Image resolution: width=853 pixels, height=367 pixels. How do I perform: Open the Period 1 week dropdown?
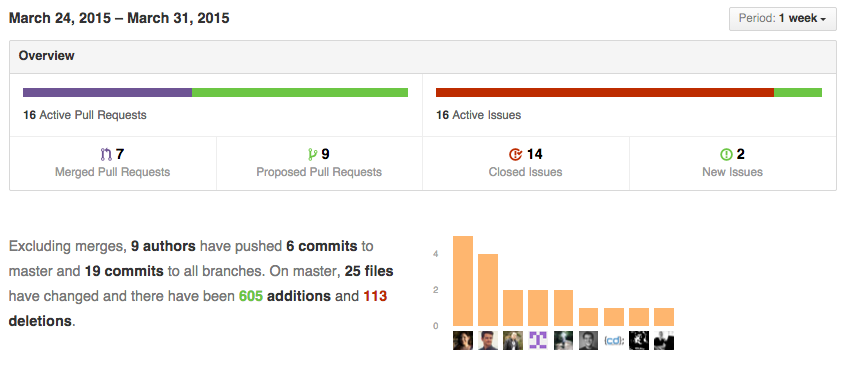782,18
